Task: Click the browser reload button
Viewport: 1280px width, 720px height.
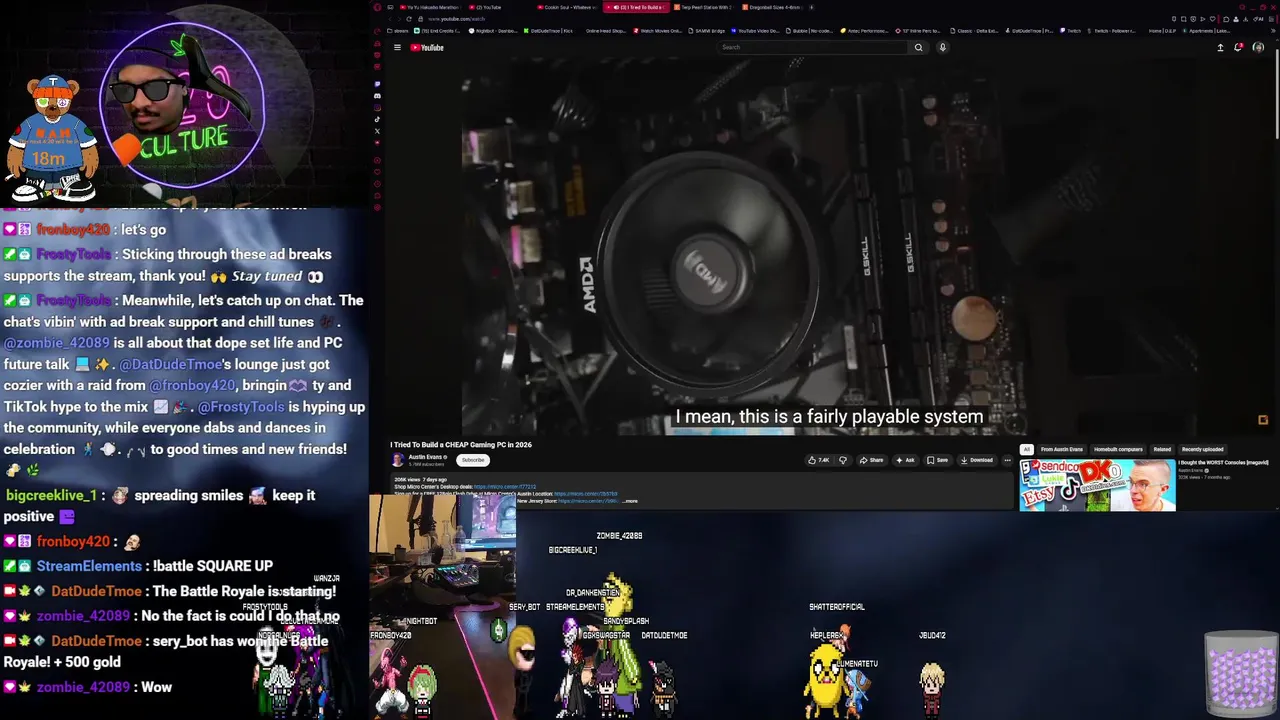Action: point(409,19)
